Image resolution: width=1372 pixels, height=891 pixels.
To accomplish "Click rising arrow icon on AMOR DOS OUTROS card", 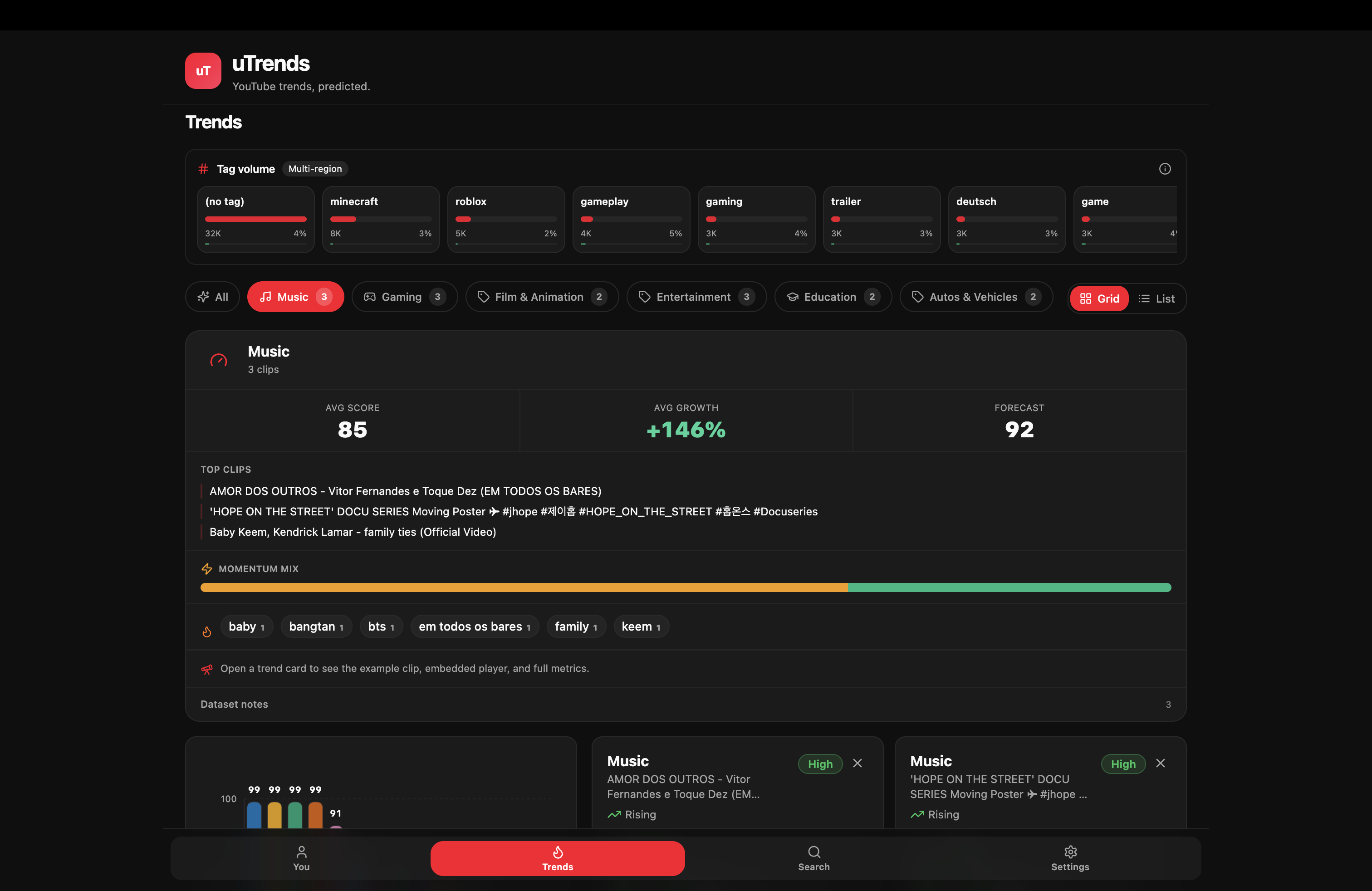I will (614, 814).
